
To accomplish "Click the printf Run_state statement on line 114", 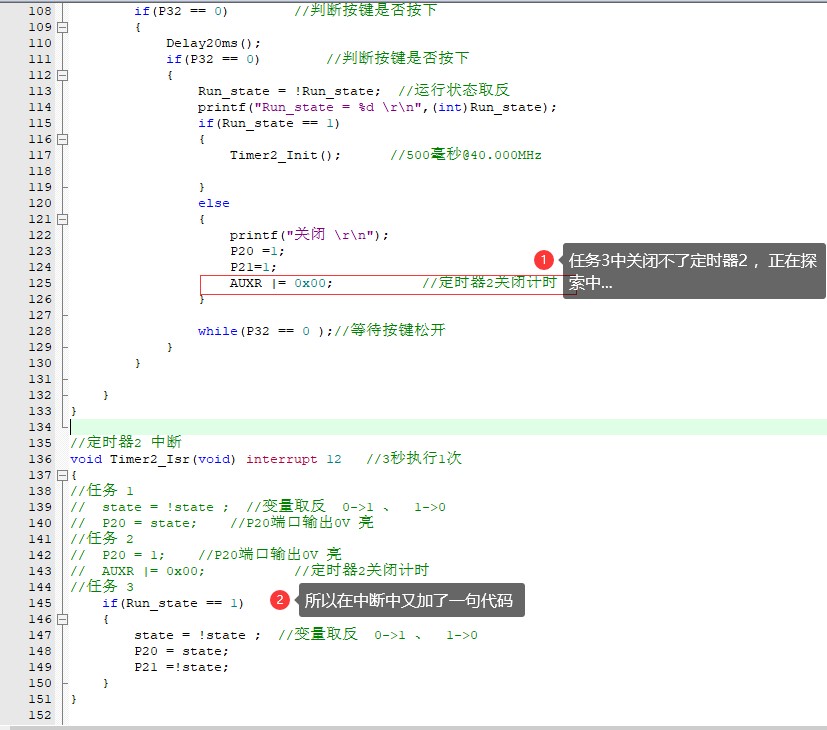I will [x=377, y=108].
